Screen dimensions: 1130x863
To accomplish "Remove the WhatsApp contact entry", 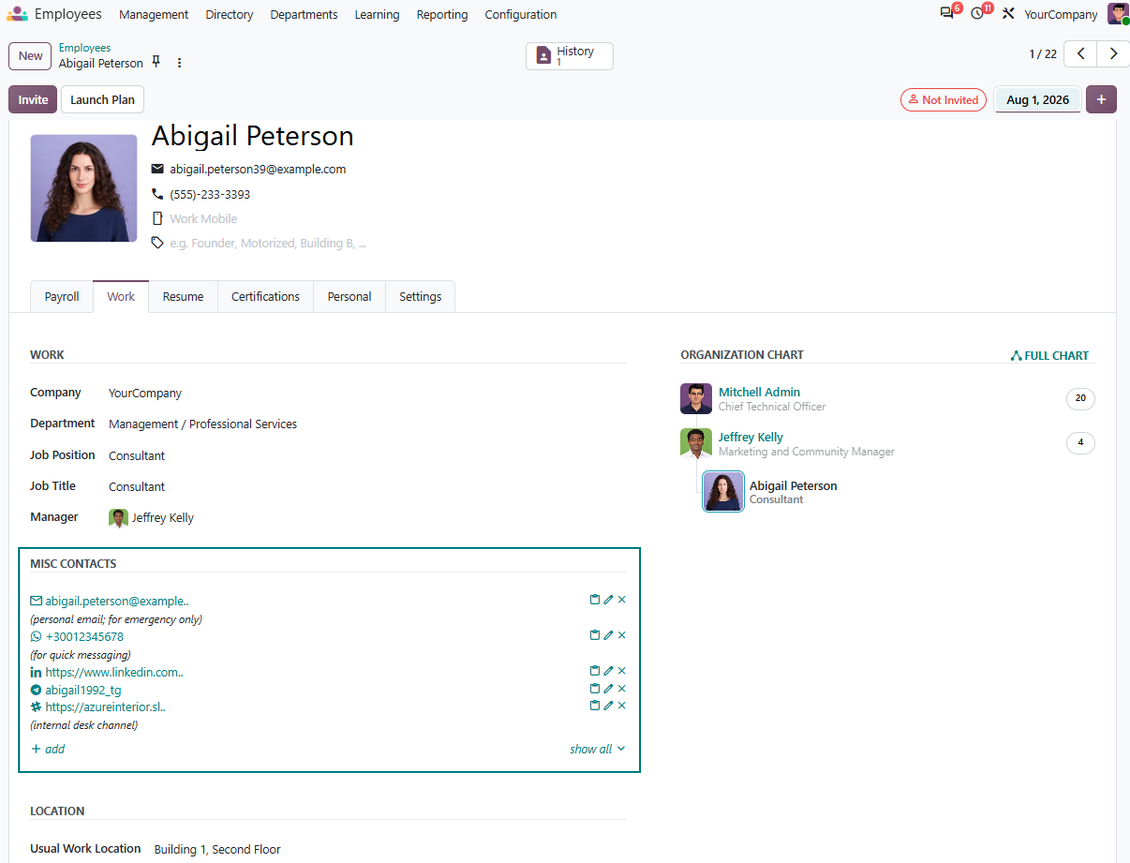I will click(x=622, y=635).
